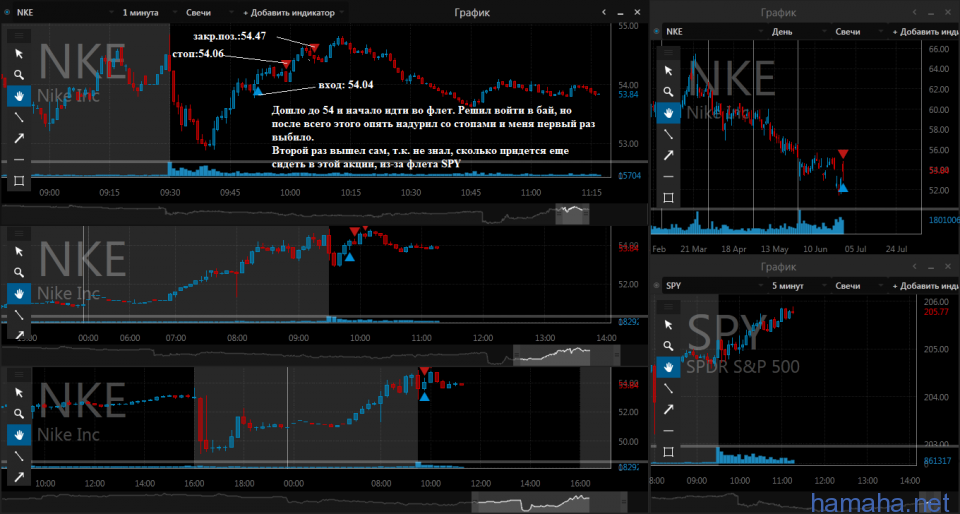Image resolution: width=960 pixels, height=514 pixels.
Task: Select line tool in bottom-left NKE chart
Action: [19, 456]
